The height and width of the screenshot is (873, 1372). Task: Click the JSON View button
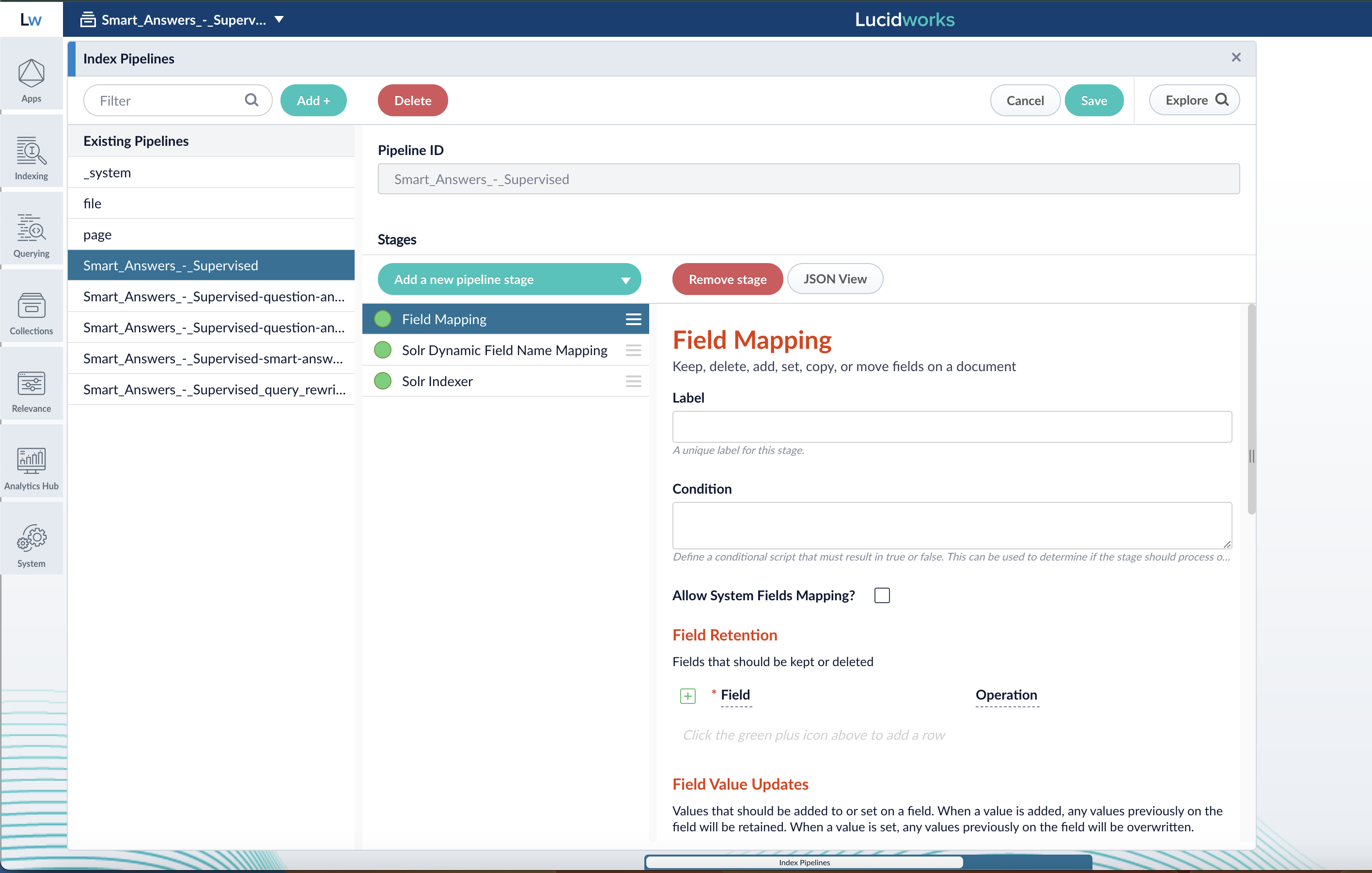coord(835,279)
